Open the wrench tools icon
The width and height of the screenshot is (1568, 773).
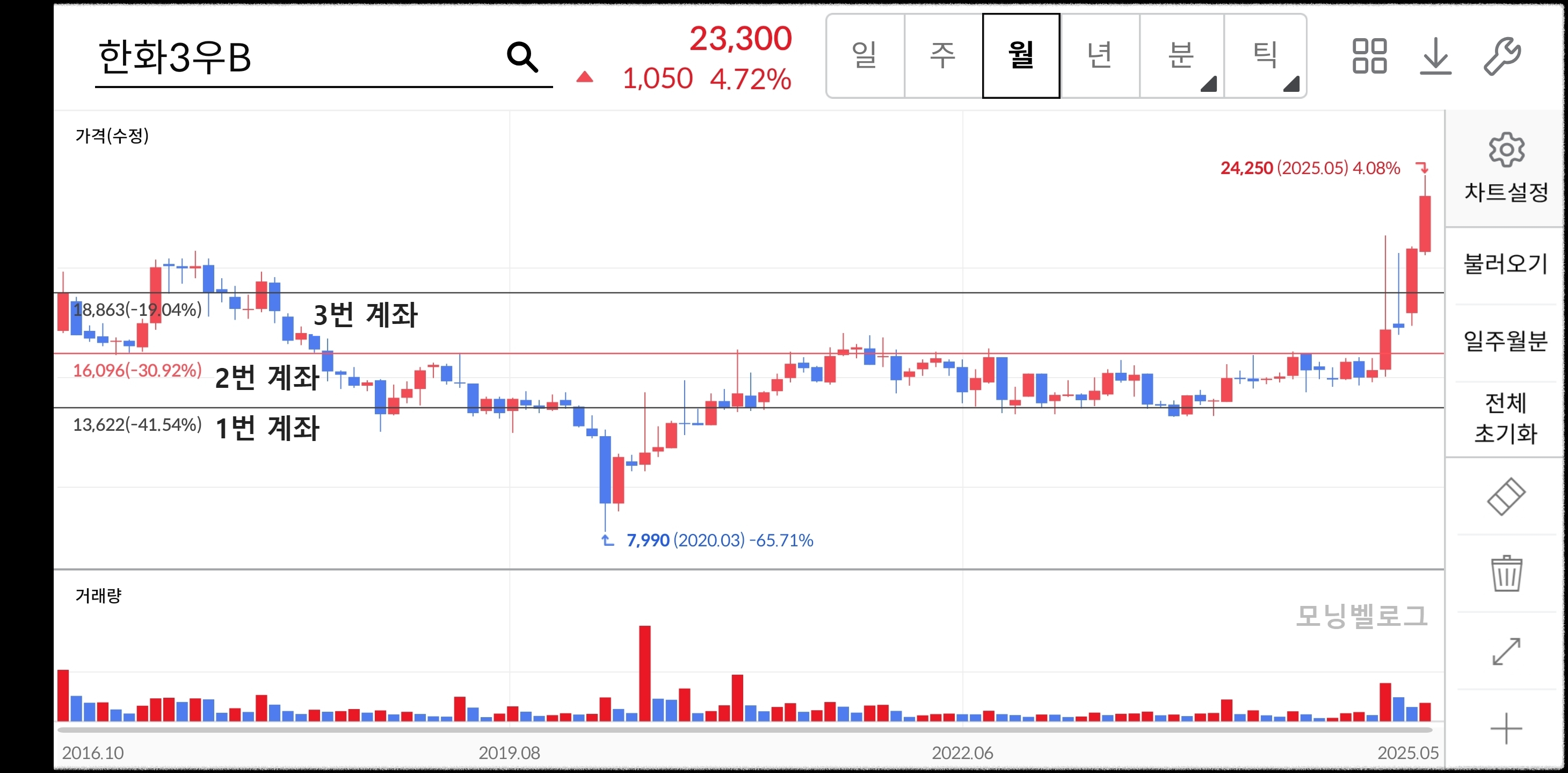[1502, 56]
